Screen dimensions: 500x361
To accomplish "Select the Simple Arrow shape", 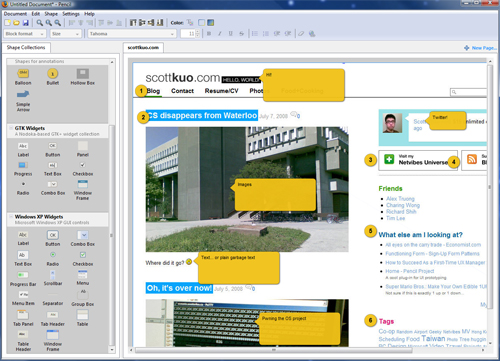I will (23, 101).
